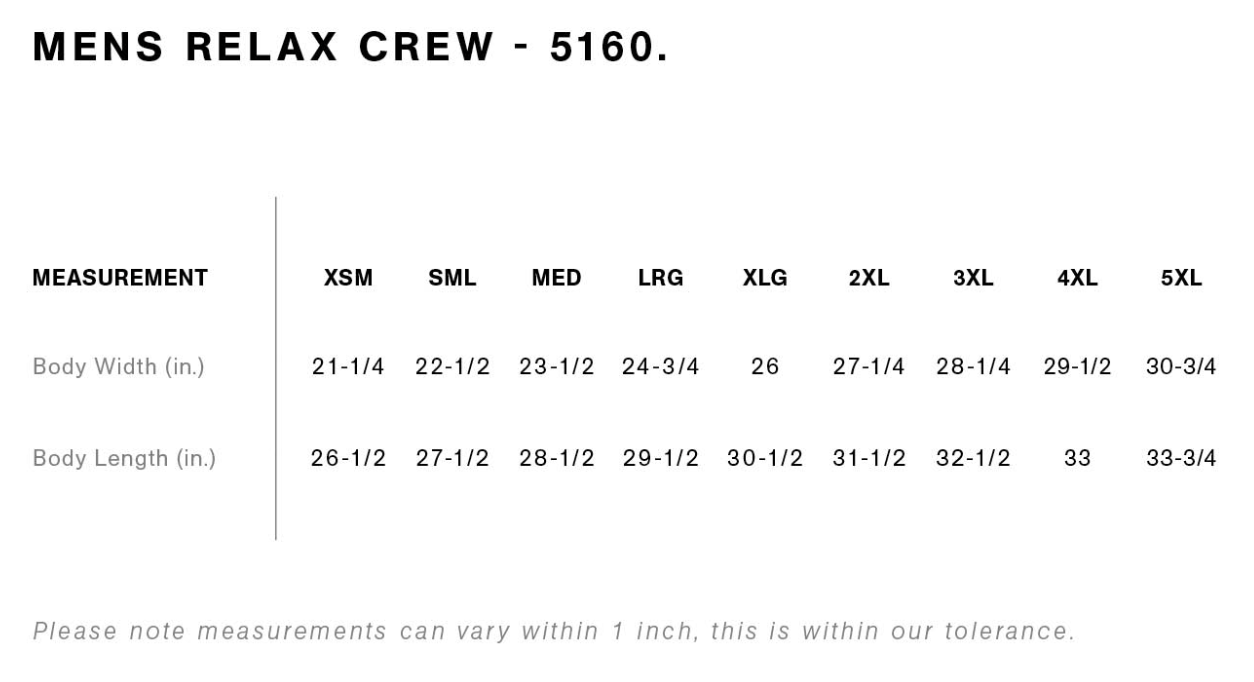
Task: Click the MED size header
Action: point(556,279)
